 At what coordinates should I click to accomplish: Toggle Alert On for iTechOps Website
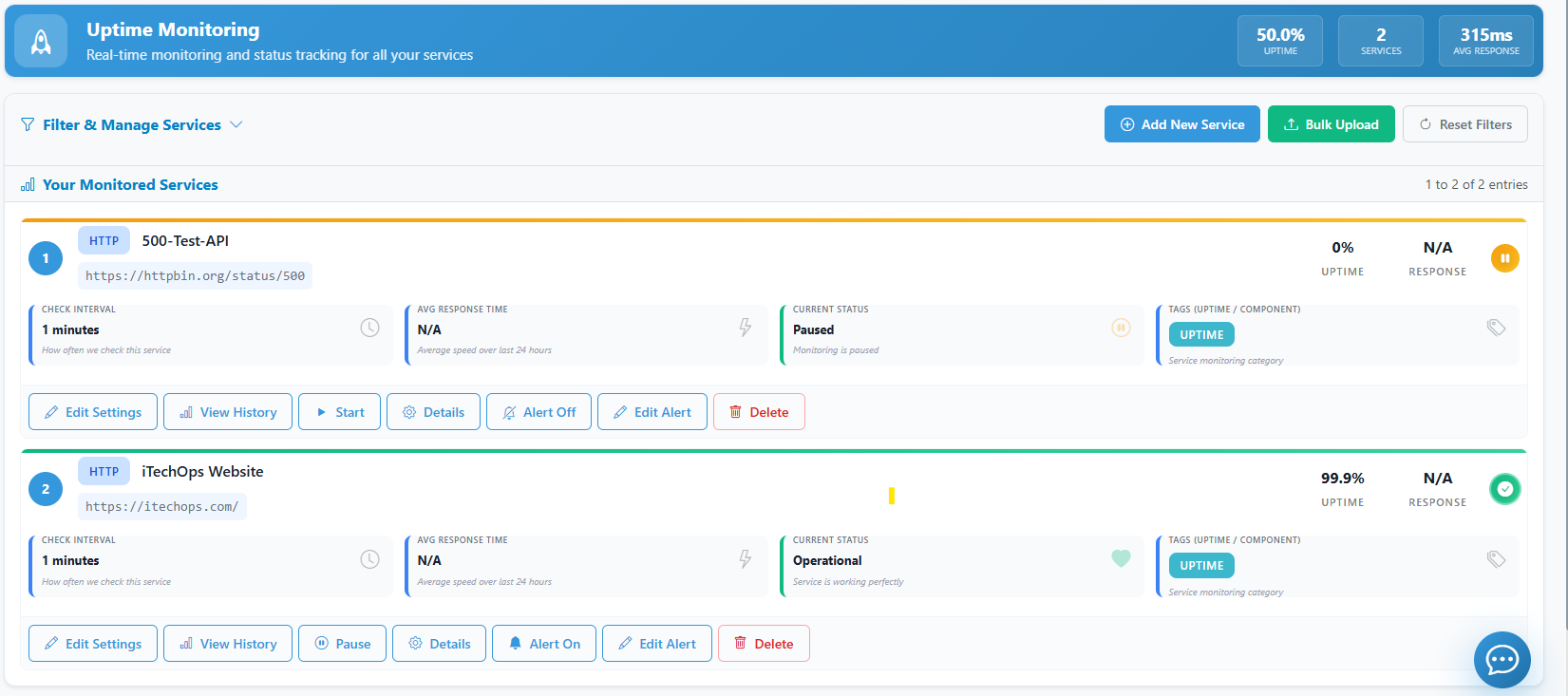pos(543,644)
